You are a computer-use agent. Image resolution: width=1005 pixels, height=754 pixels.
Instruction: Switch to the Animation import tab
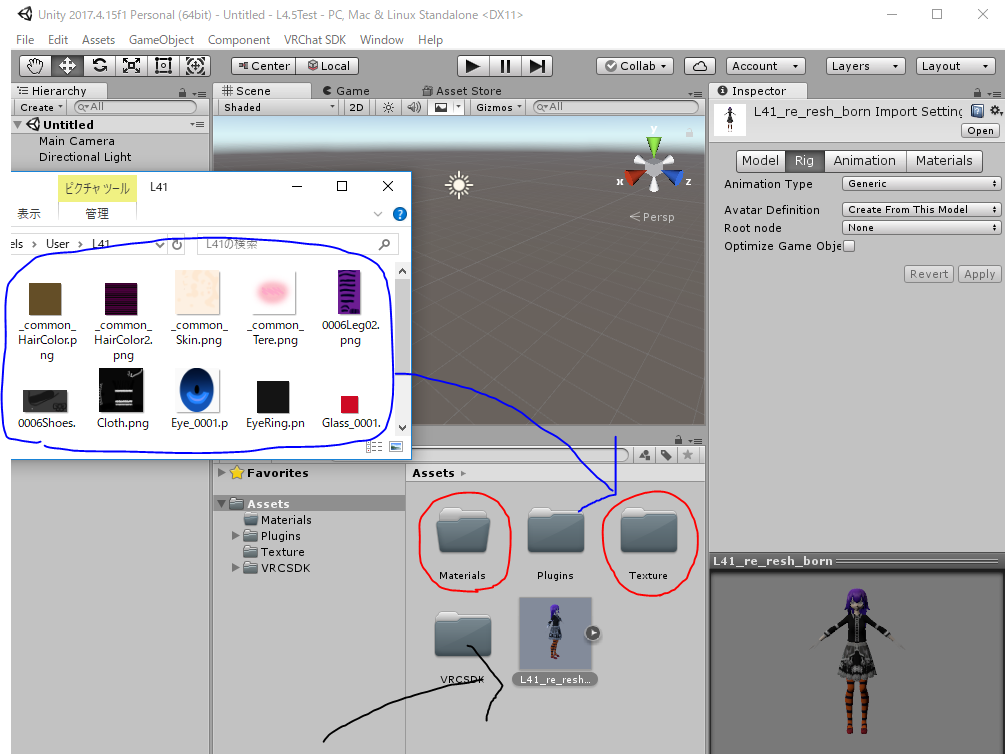pos(865,161)
